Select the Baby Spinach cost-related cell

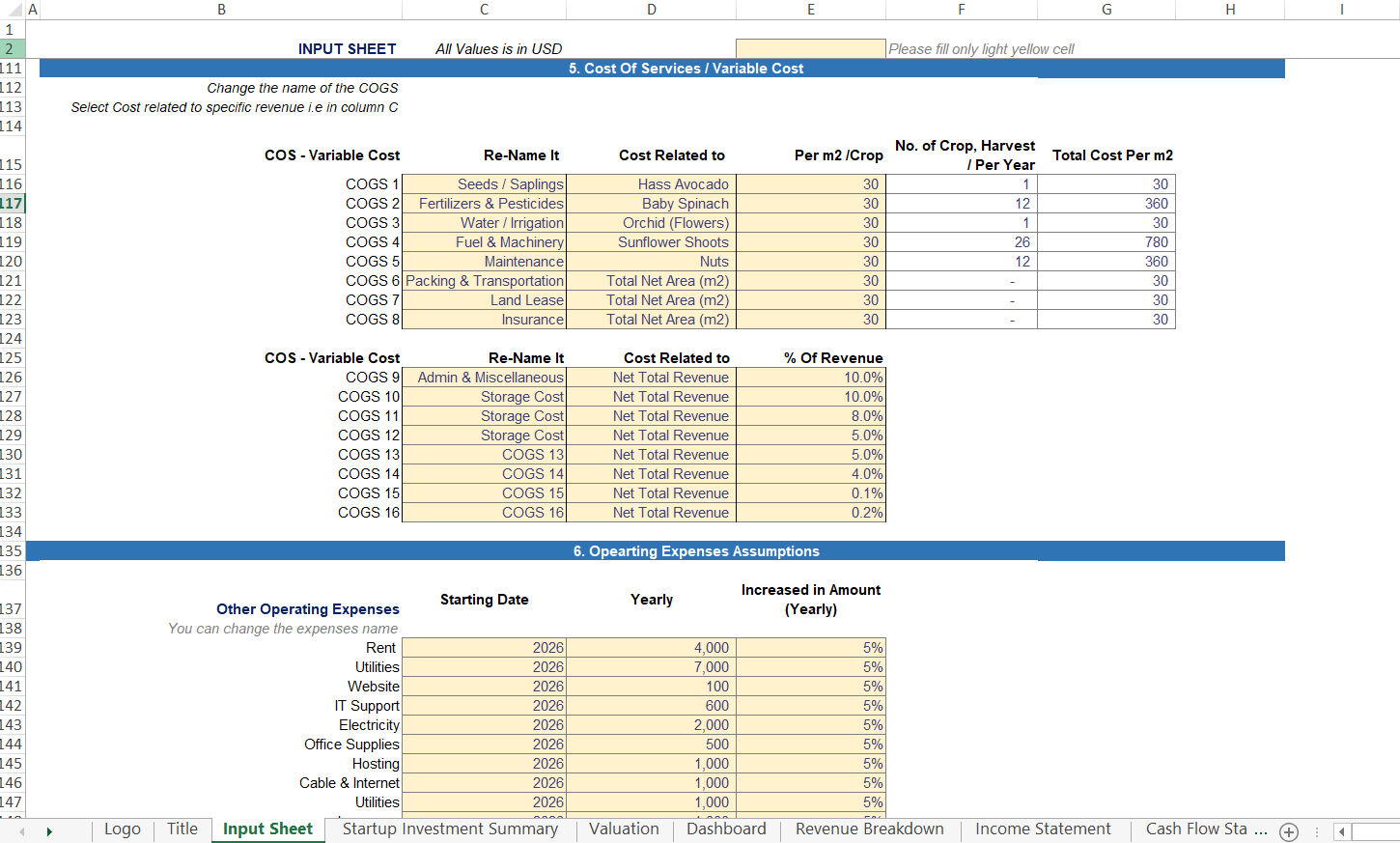651,204
